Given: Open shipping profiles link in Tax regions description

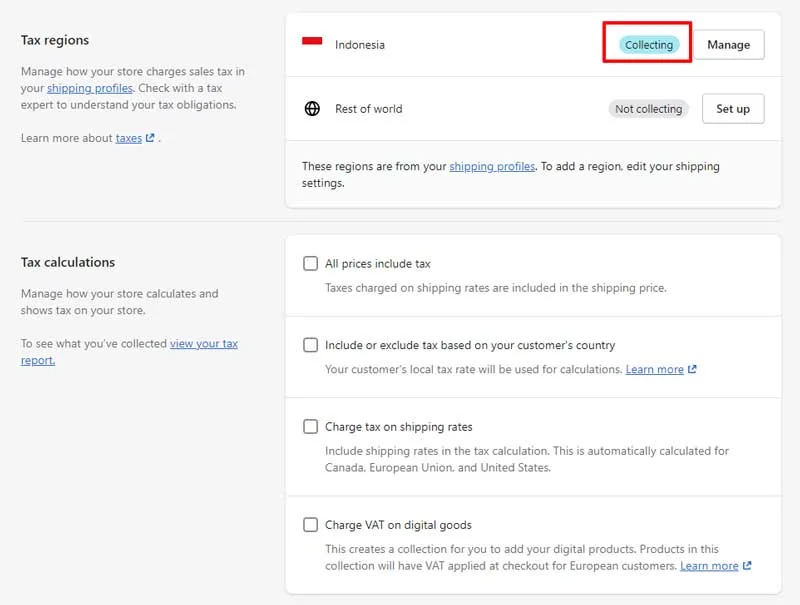Looking at the screenshot, I should [90, 88].
